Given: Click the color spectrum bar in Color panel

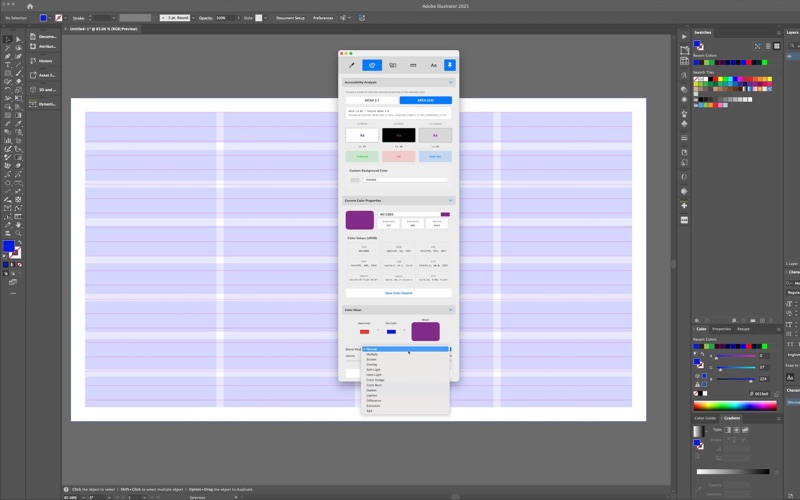Looking at the screenshot, I should [x=735, y=406].
